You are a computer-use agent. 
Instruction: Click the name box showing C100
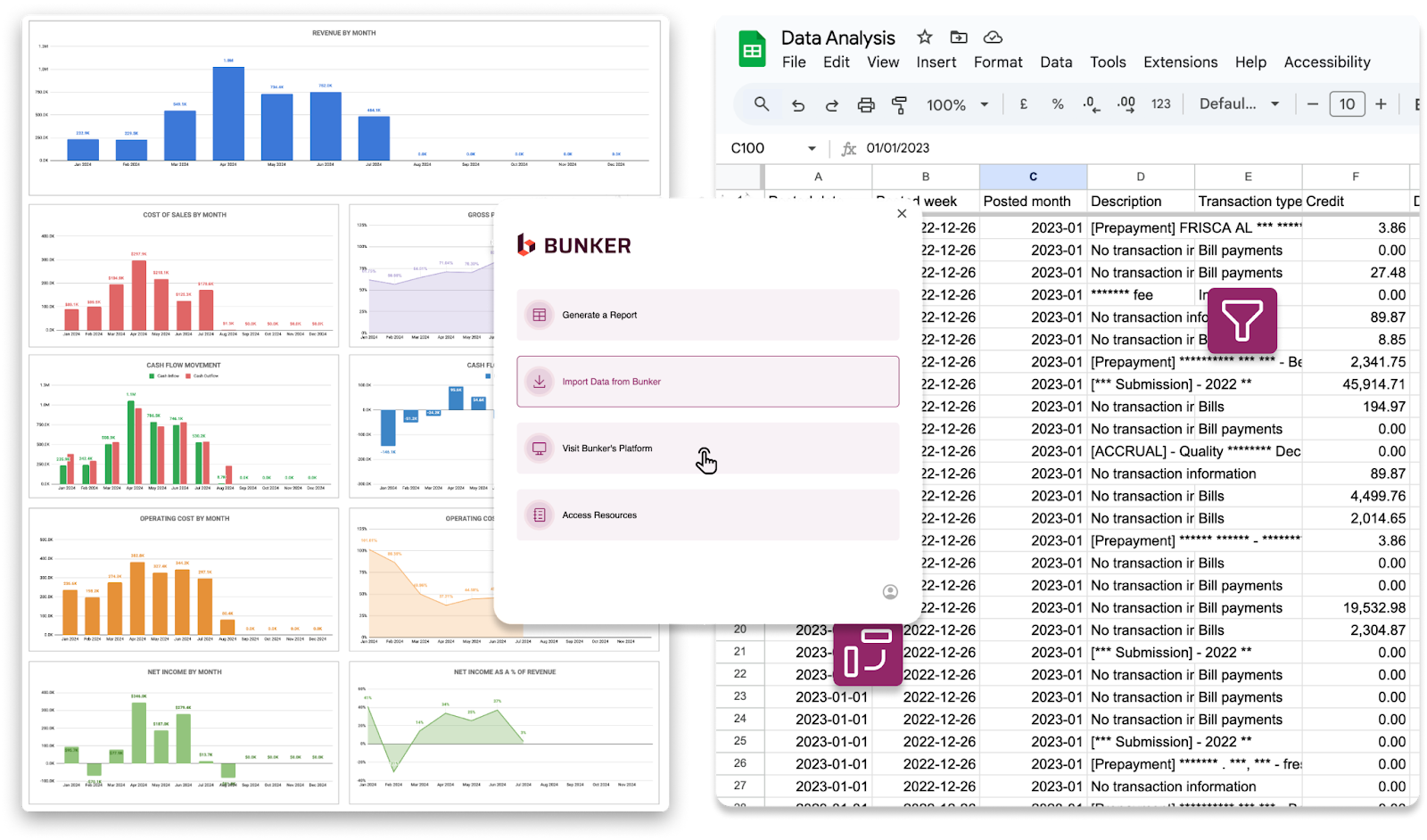(747, 148)
